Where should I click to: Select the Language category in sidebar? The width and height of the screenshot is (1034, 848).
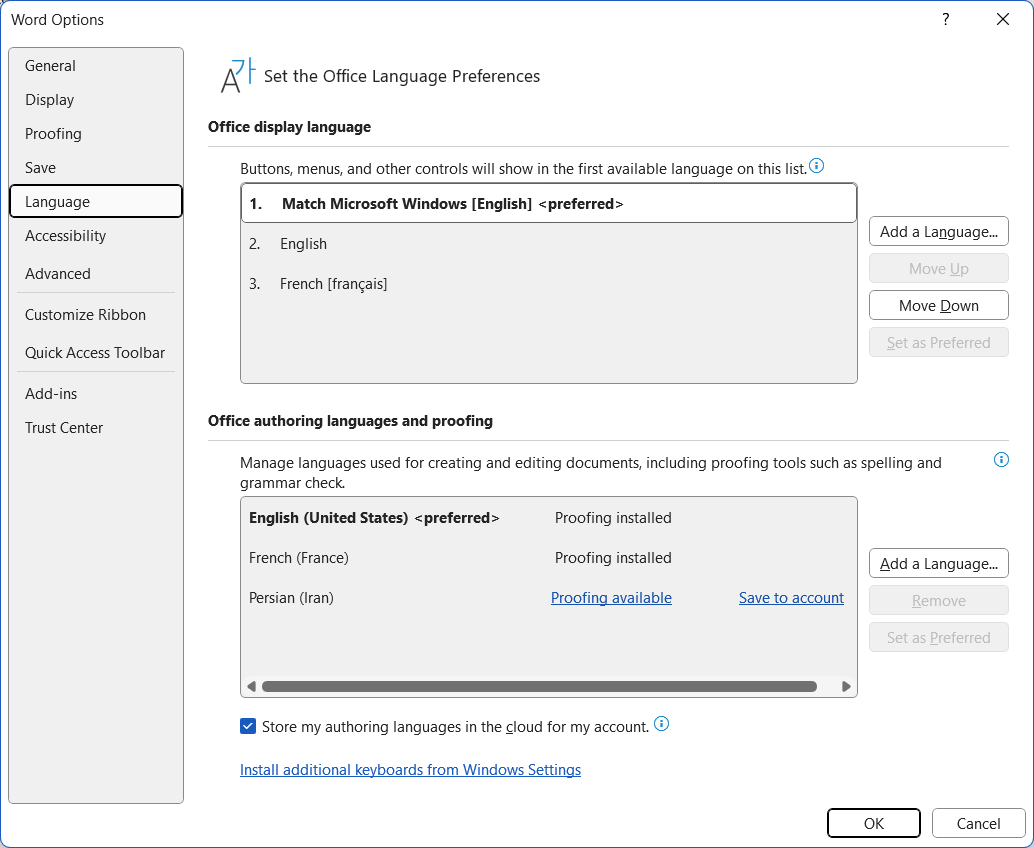coord(96,201)
